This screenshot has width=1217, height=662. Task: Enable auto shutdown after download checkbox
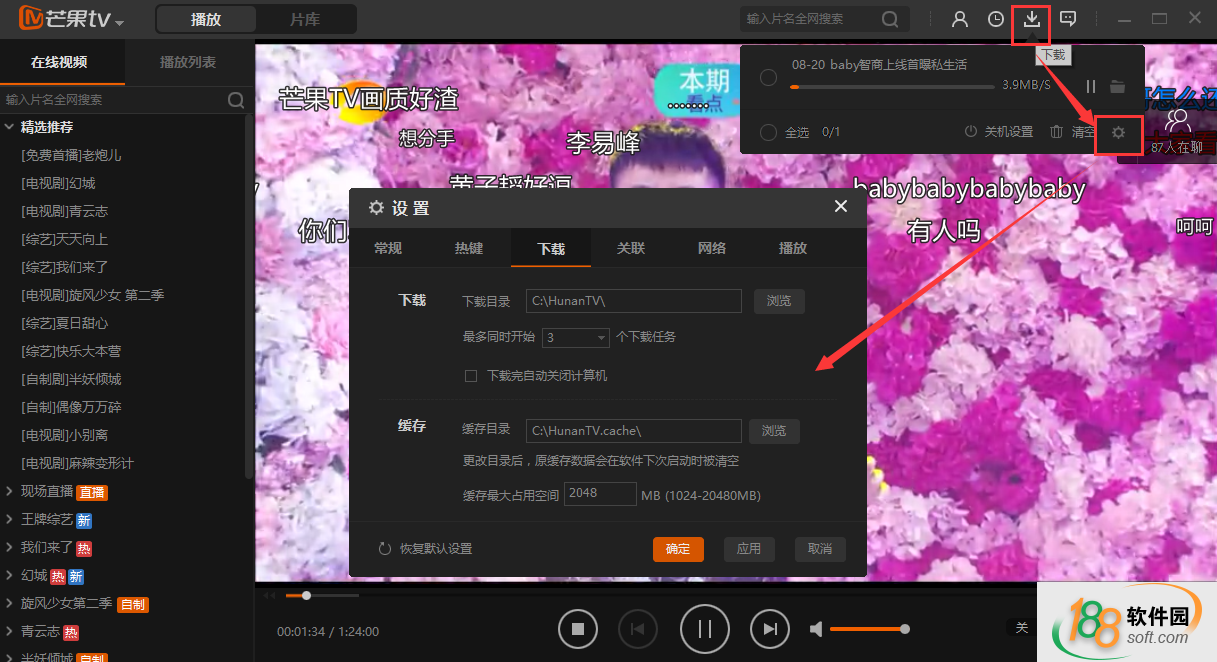pyautogui.click(x=471, y=376)
